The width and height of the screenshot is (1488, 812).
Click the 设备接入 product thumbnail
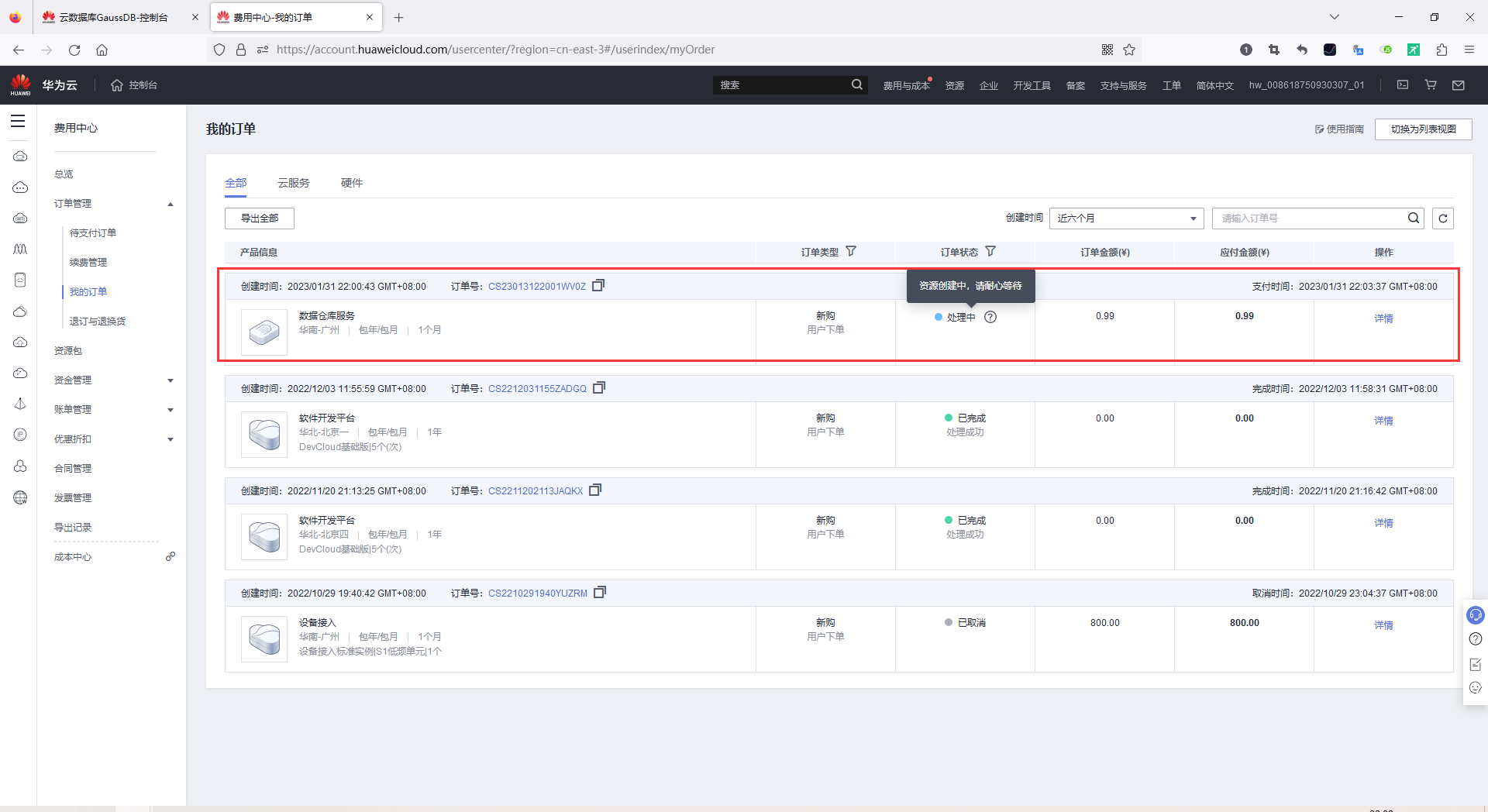[264, 639]
